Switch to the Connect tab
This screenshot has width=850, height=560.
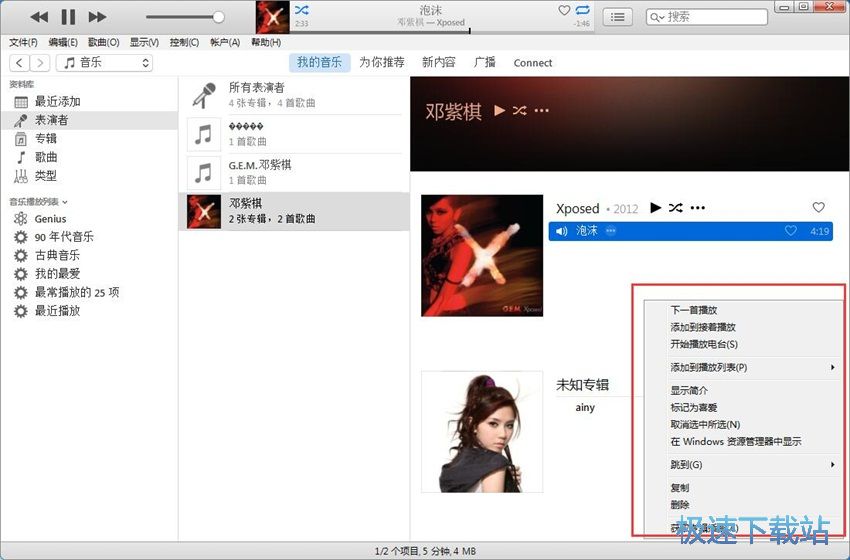click(x=533, y=63)
